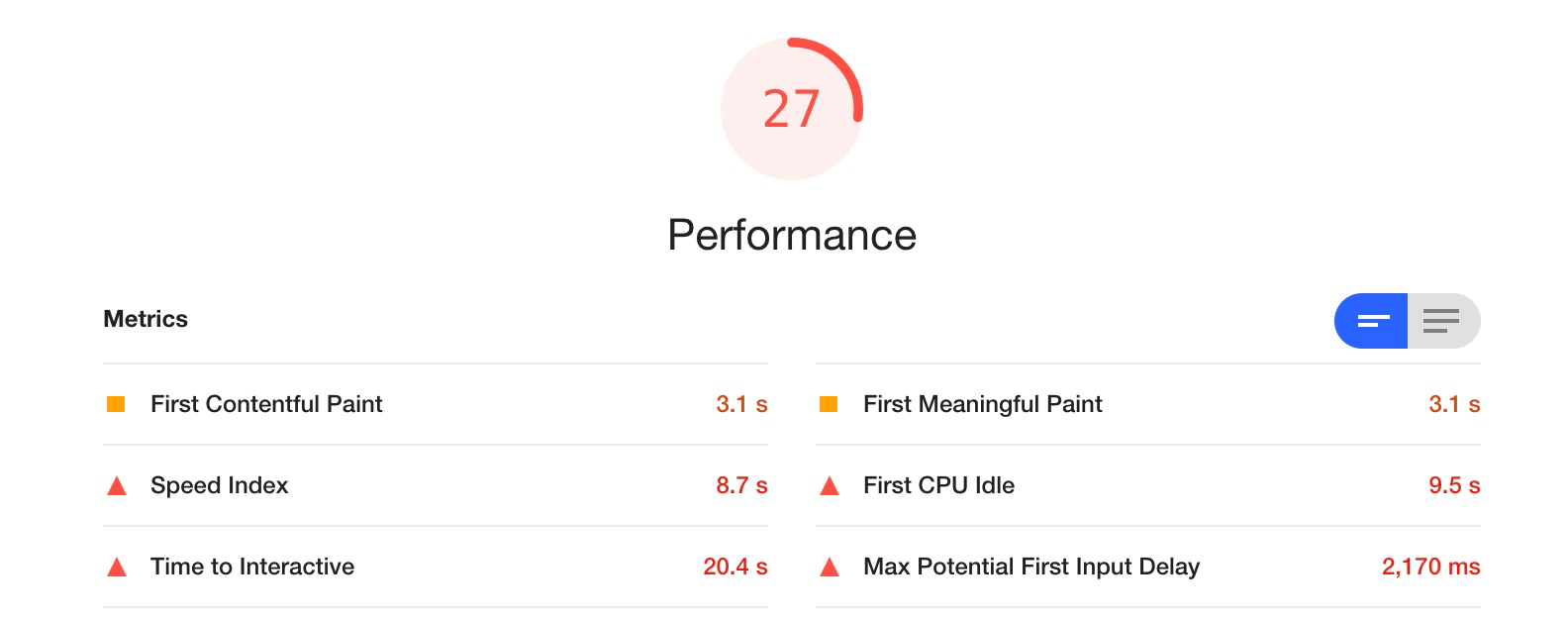1568x622 pixels.
Task: Click the 8.7 s Speed Index value
Action: [x=742, y=485]
